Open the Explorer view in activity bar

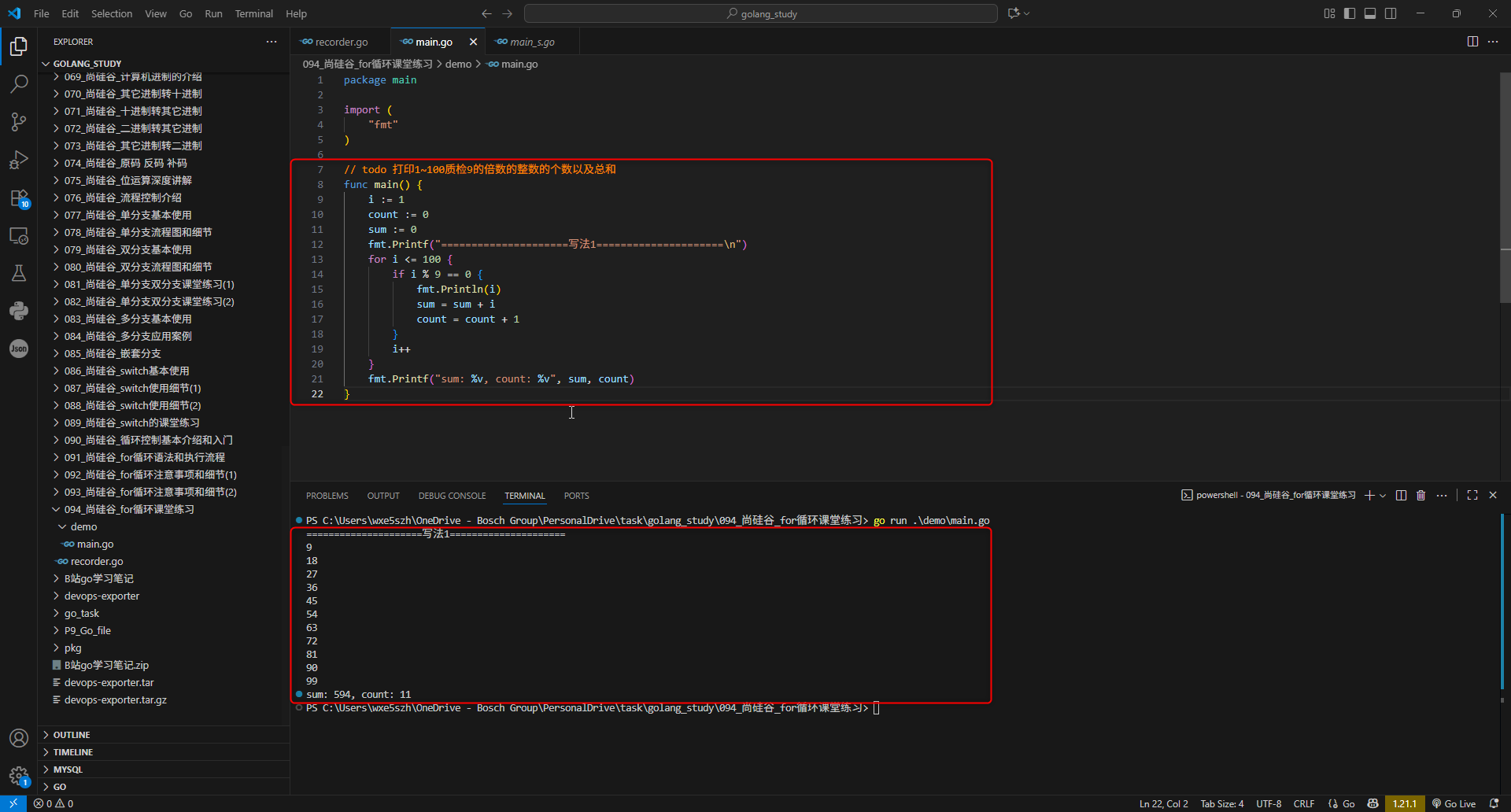point(19,46)
